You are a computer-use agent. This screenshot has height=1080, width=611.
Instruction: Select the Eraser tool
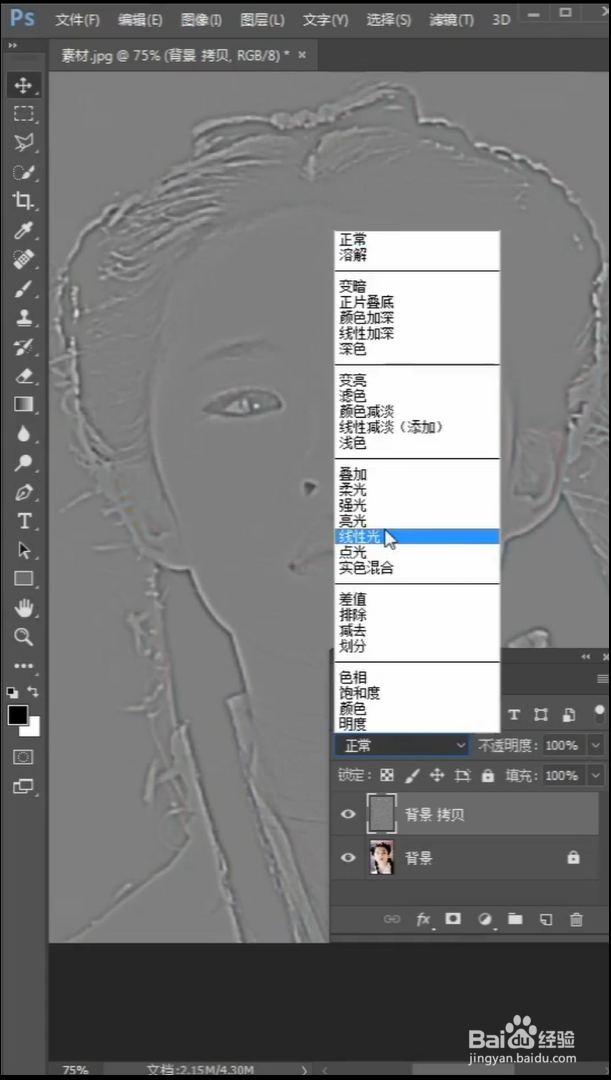[23, 375]
